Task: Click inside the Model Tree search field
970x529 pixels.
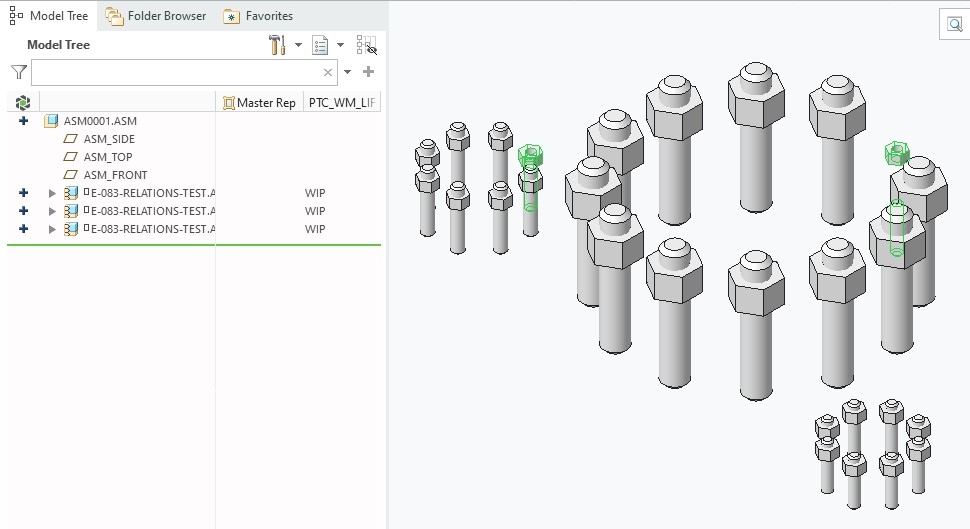Action: pyautogui.click(x=175, y=72)
